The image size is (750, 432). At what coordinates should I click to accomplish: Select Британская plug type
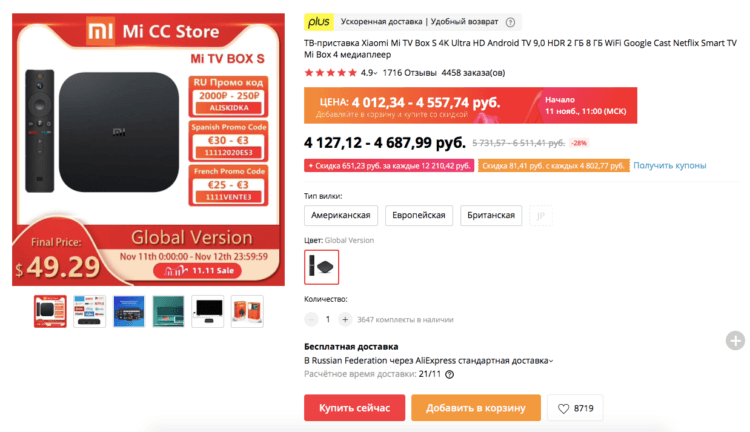pyautogui.click(x=491, y=215)
